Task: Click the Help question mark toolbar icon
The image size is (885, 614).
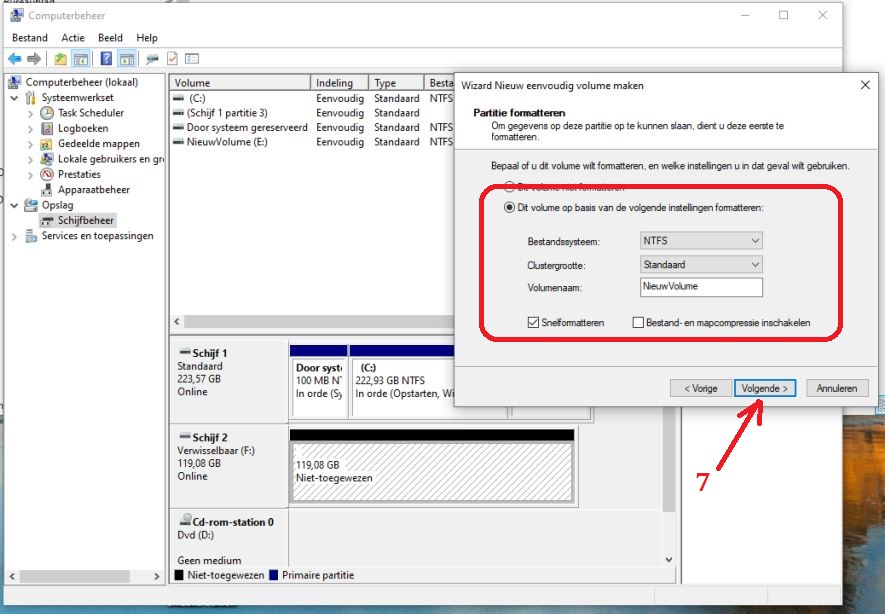Action: 105,59
